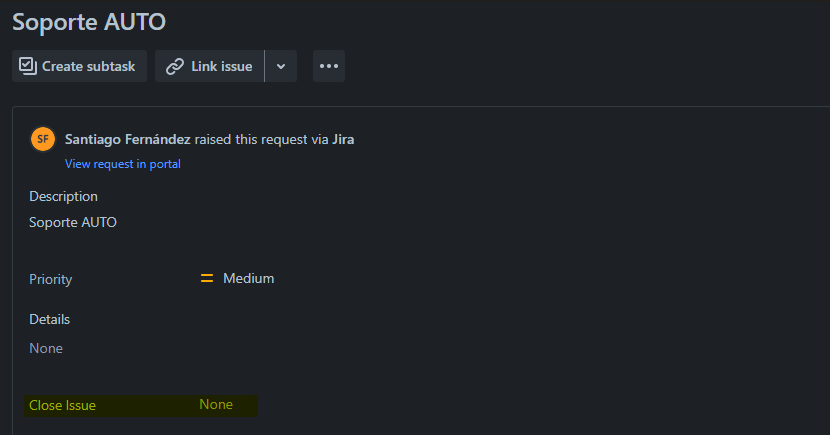Click the chain link icon on Link issue
The width and height of the screenshot is (830, 435).
tap(175, 67)
